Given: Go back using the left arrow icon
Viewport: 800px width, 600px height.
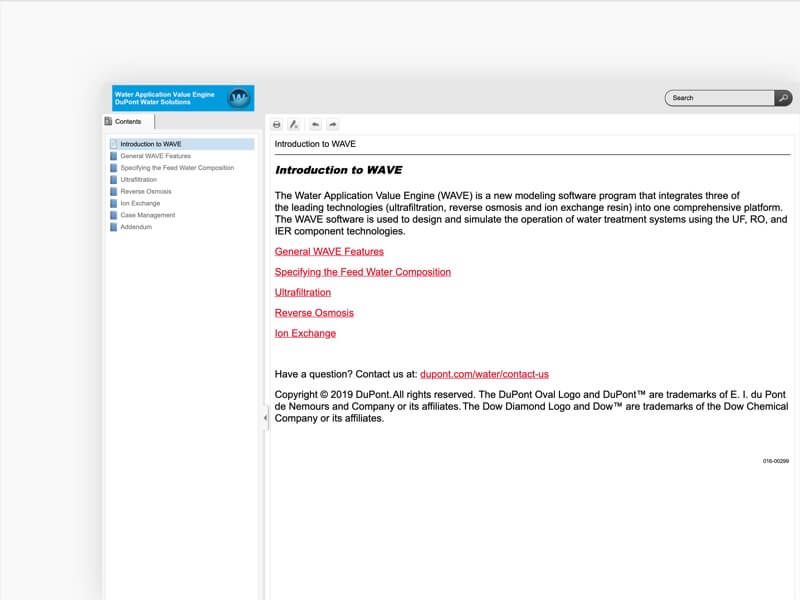Looking at the screenshot, I should 315,125.
